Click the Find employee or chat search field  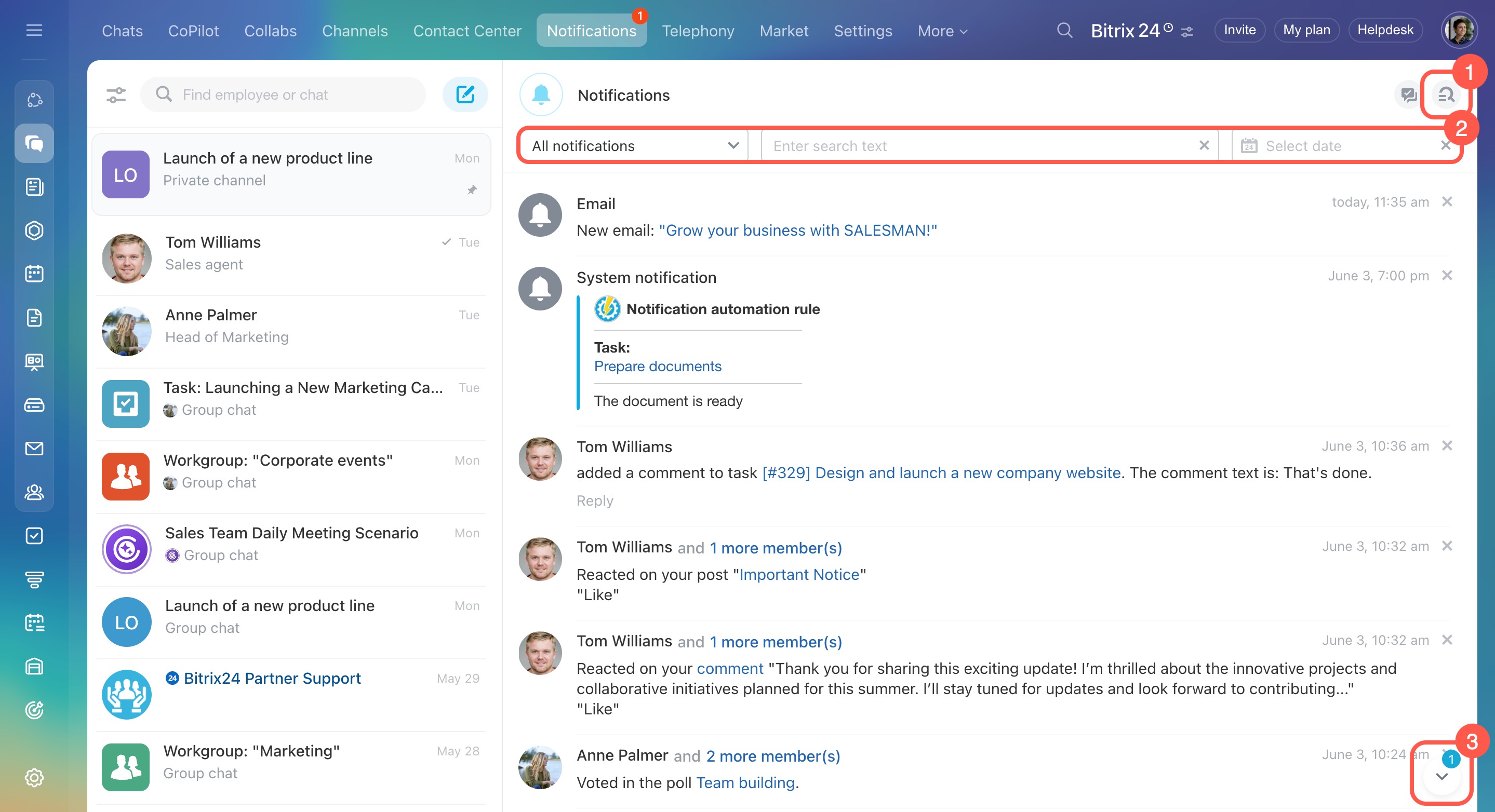[283, 94]
